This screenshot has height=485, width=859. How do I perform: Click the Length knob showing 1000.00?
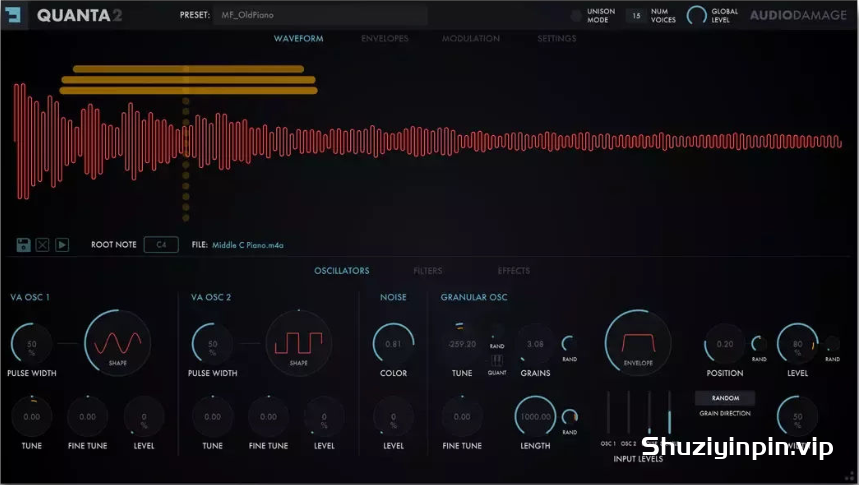(x=535, y=416)
